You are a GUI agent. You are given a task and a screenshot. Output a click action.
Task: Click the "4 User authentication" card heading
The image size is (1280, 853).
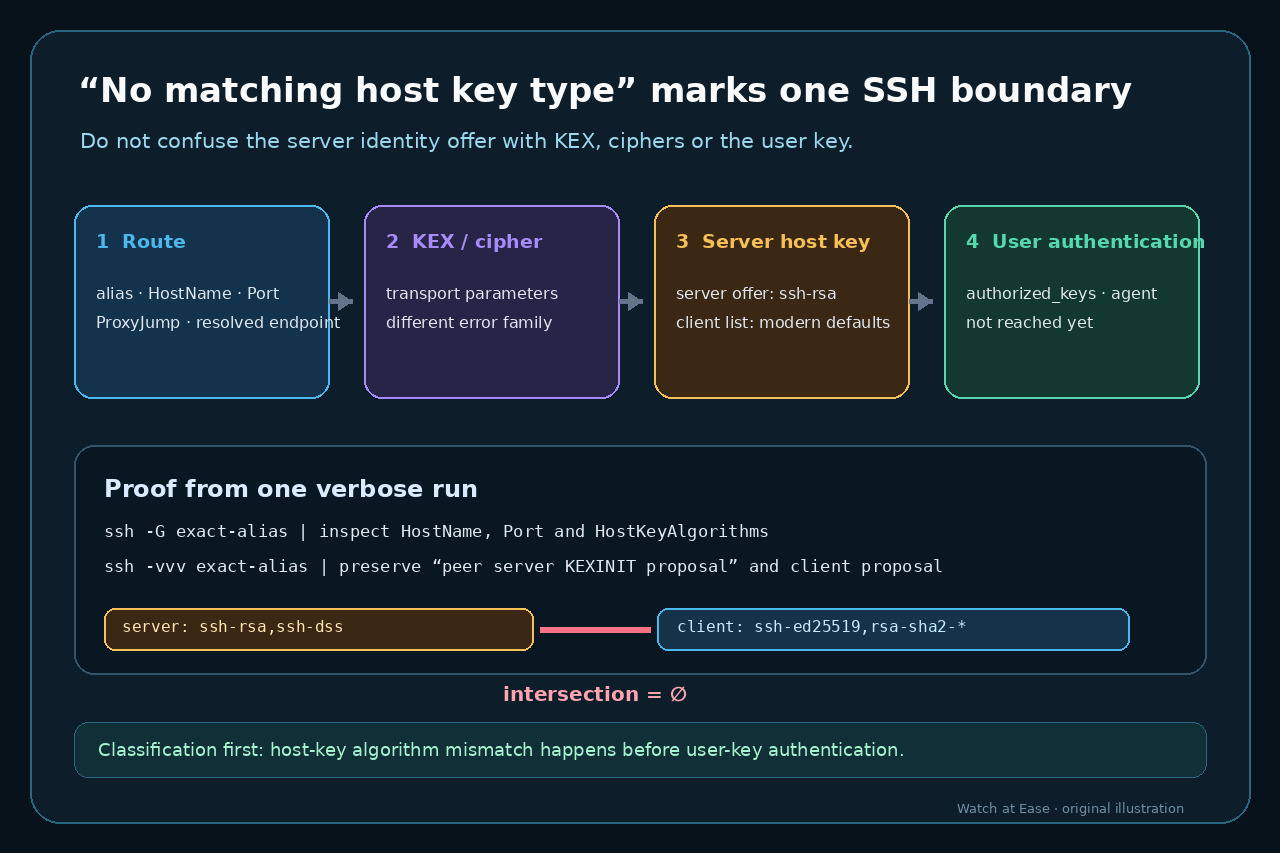tap(1085, 242)
